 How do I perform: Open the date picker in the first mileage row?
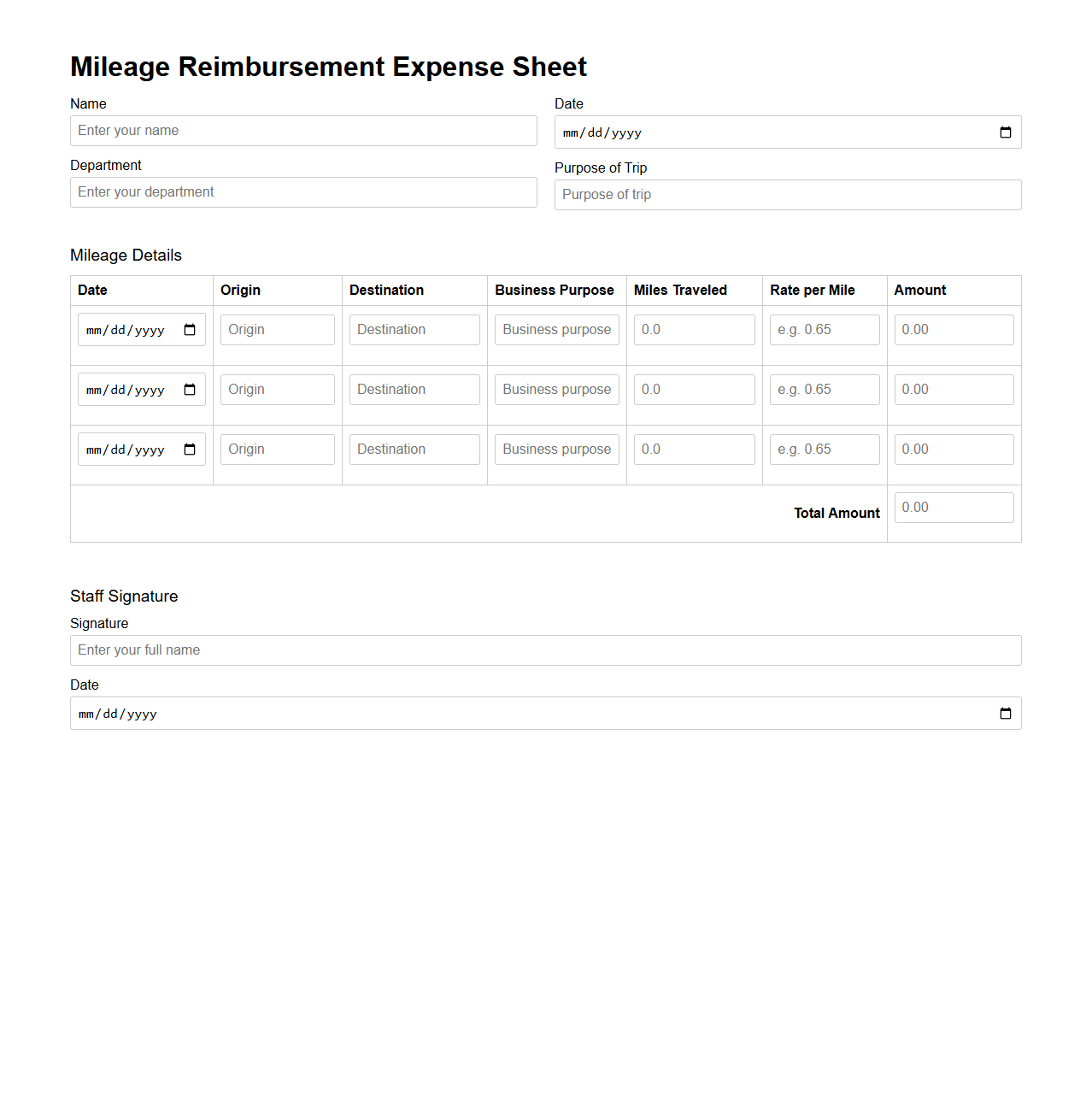tap(190, 329)
